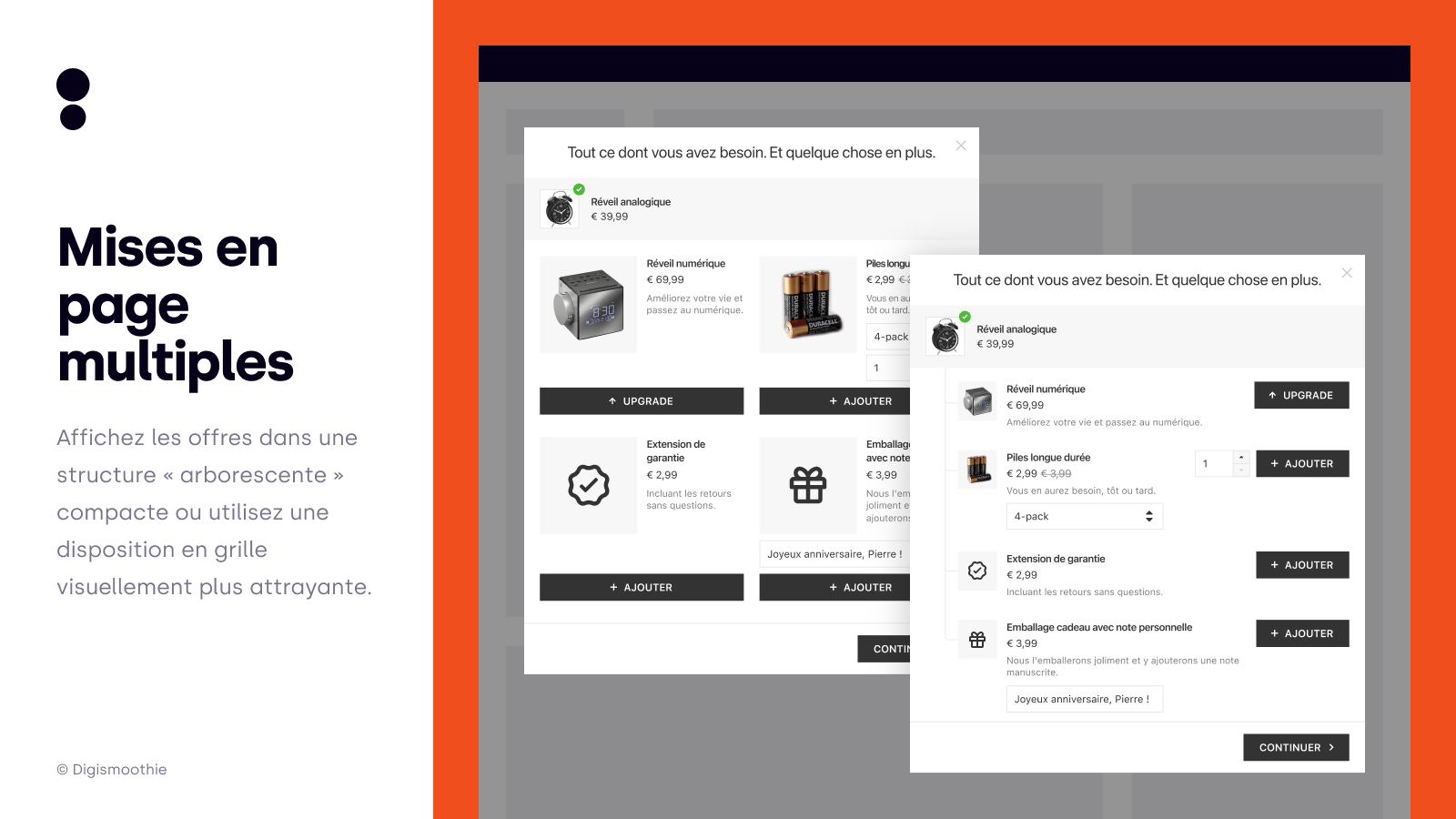Click large warranty badge icon in grid popup

[589, 485]
